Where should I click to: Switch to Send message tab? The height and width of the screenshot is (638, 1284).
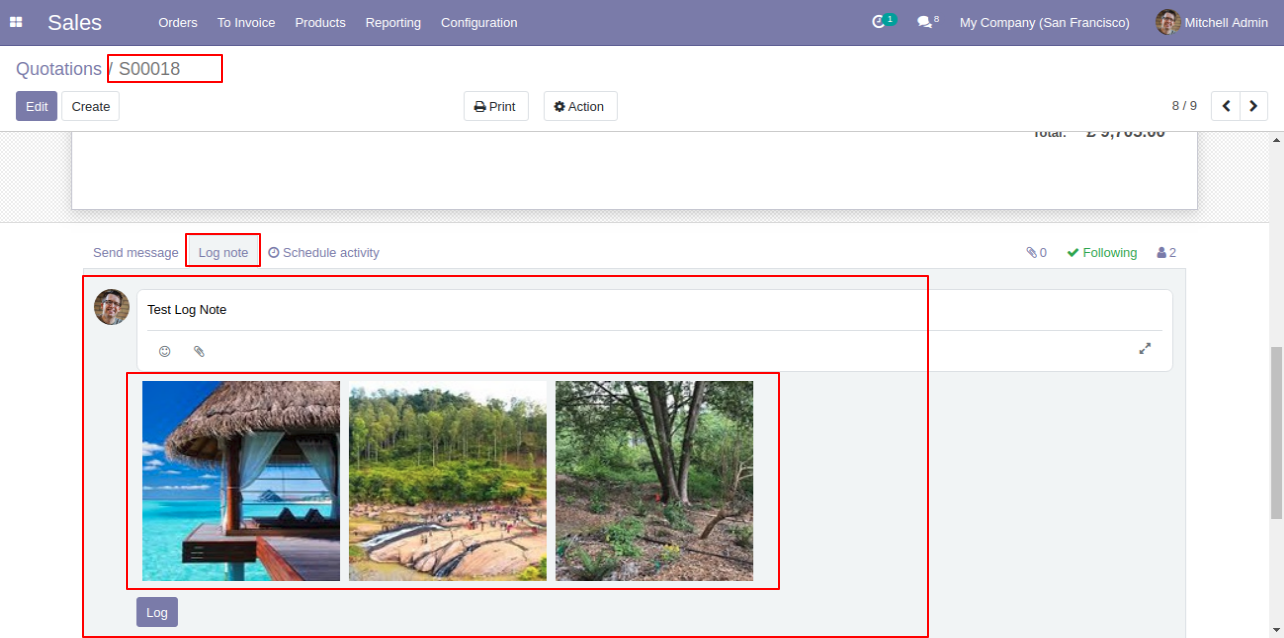(x=136, y=253)
